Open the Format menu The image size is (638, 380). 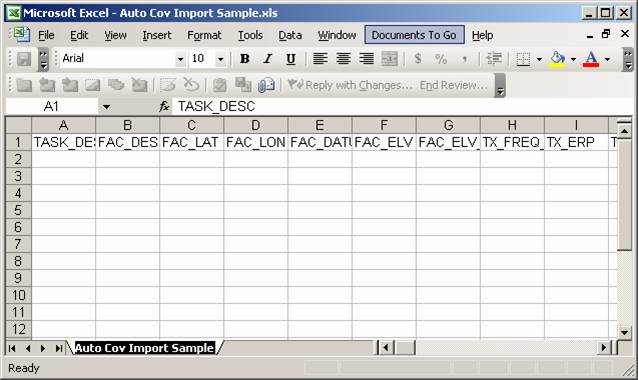[x=204, y=35]
